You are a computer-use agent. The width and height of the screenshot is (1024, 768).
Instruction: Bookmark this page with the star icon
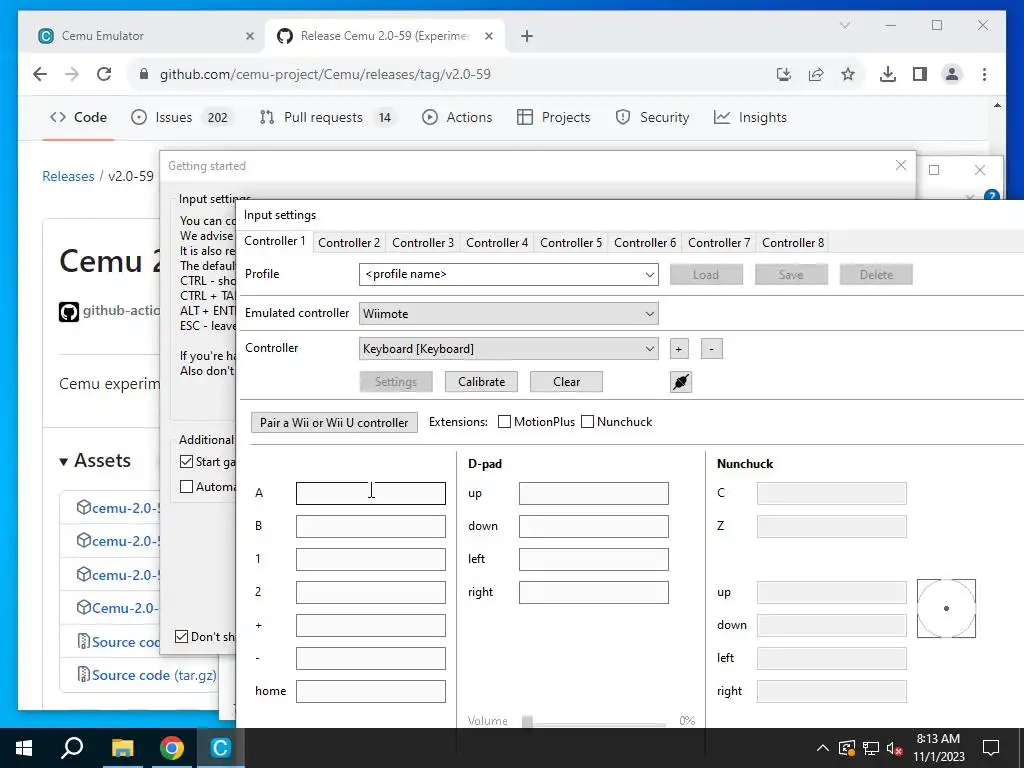[x=848, y=74]
